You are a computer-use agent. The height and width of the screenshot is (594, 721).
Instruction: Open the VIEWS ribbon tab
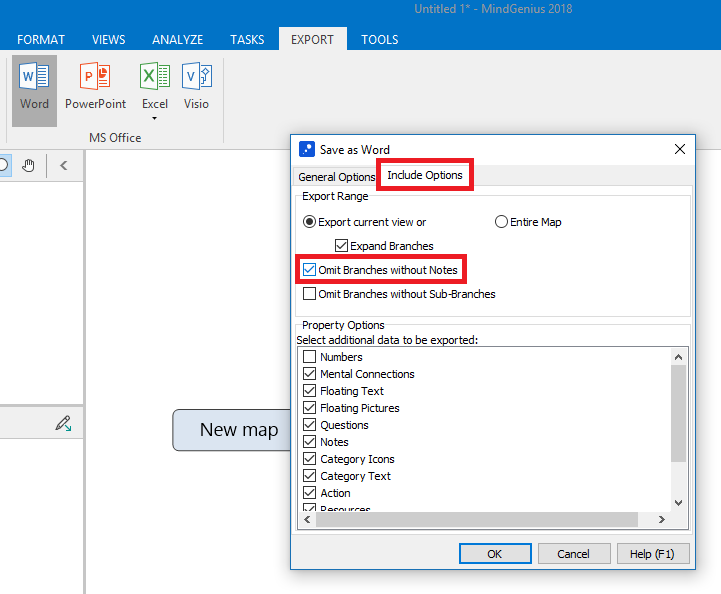(109, 40)
